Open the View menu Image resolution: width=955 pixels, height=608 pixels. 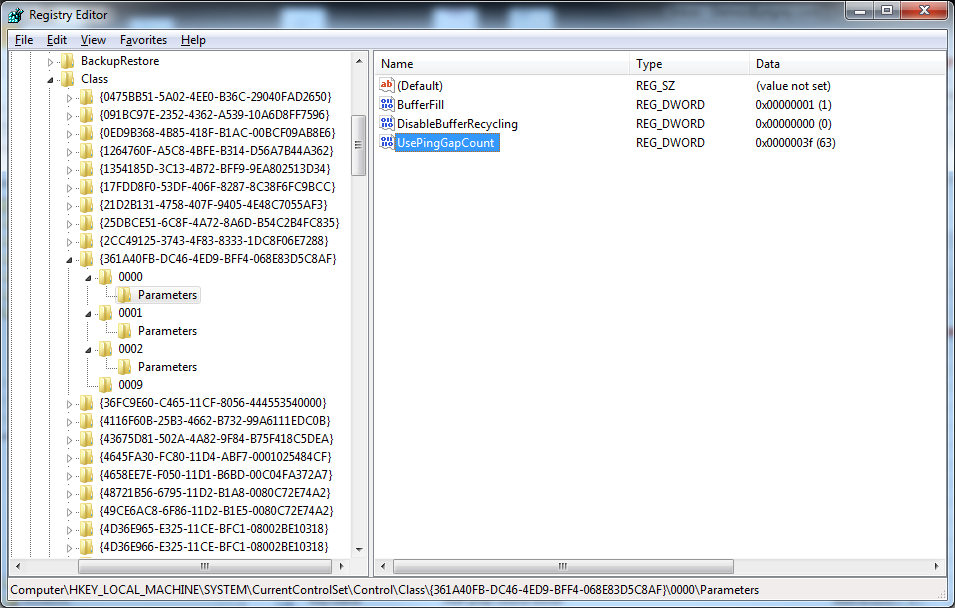coord(93,40)
